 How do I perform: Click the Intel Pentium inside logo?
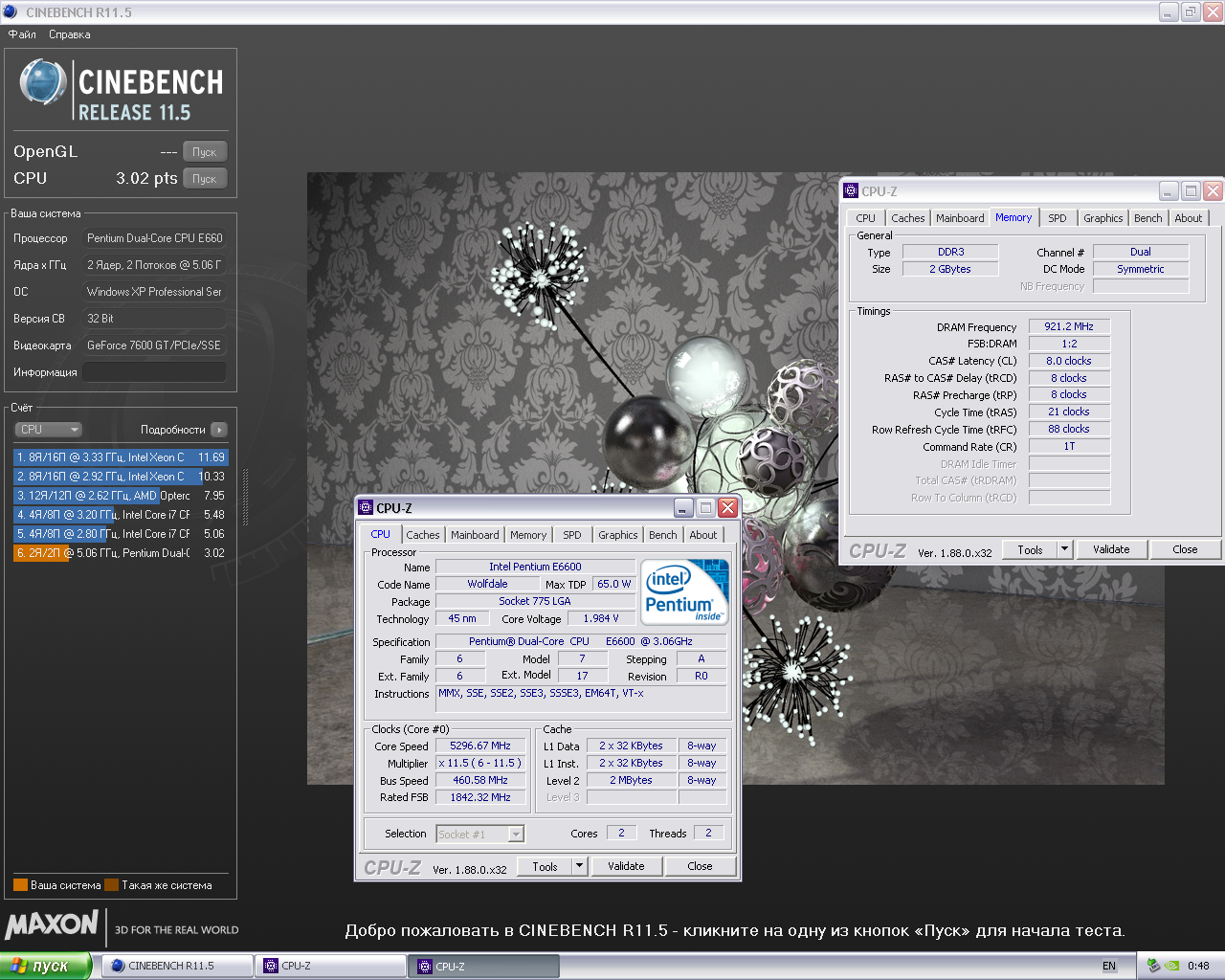(684, 590)
